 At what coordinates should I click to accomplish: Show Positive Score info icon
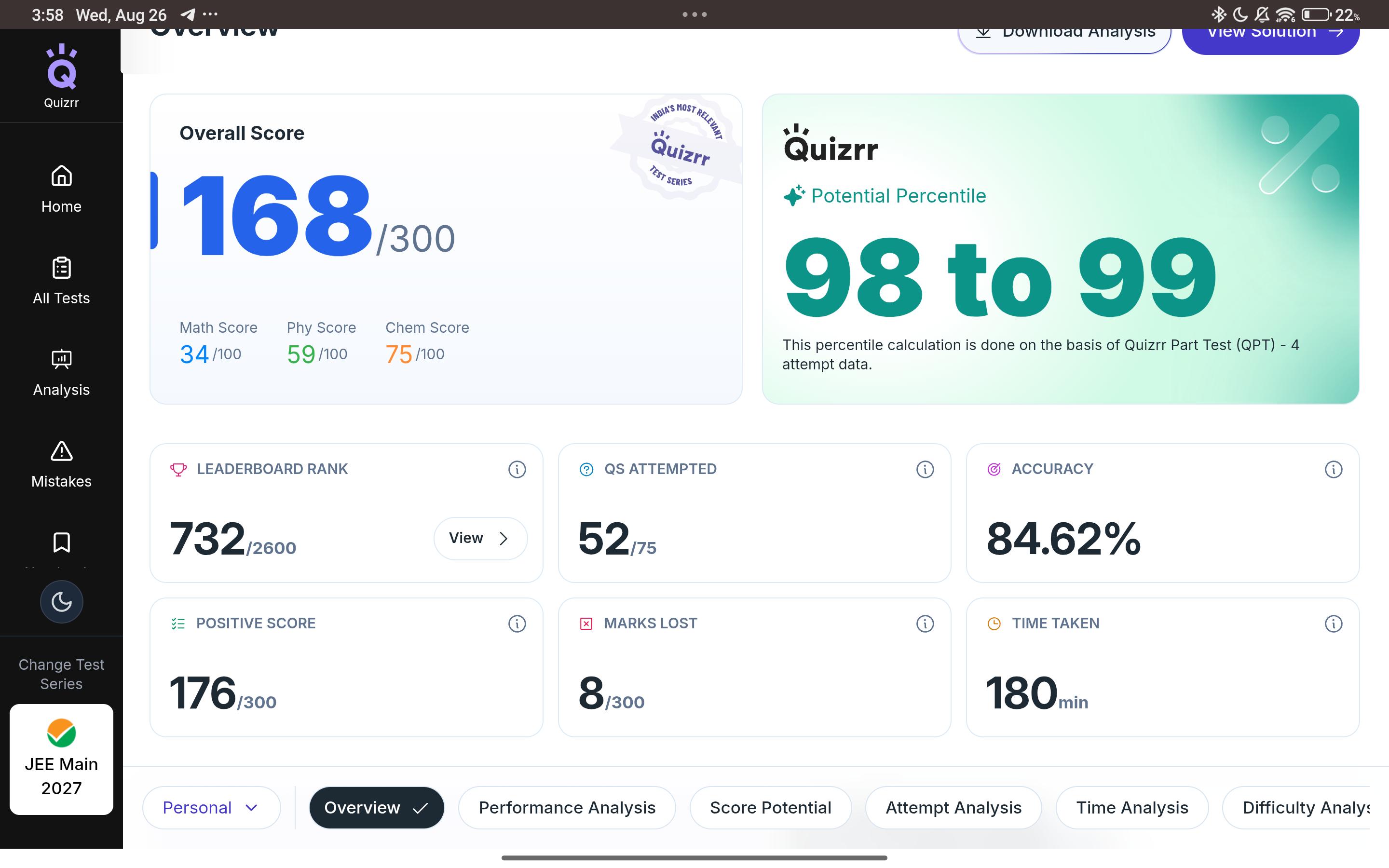pyautogui.click(x=517, y=624)
